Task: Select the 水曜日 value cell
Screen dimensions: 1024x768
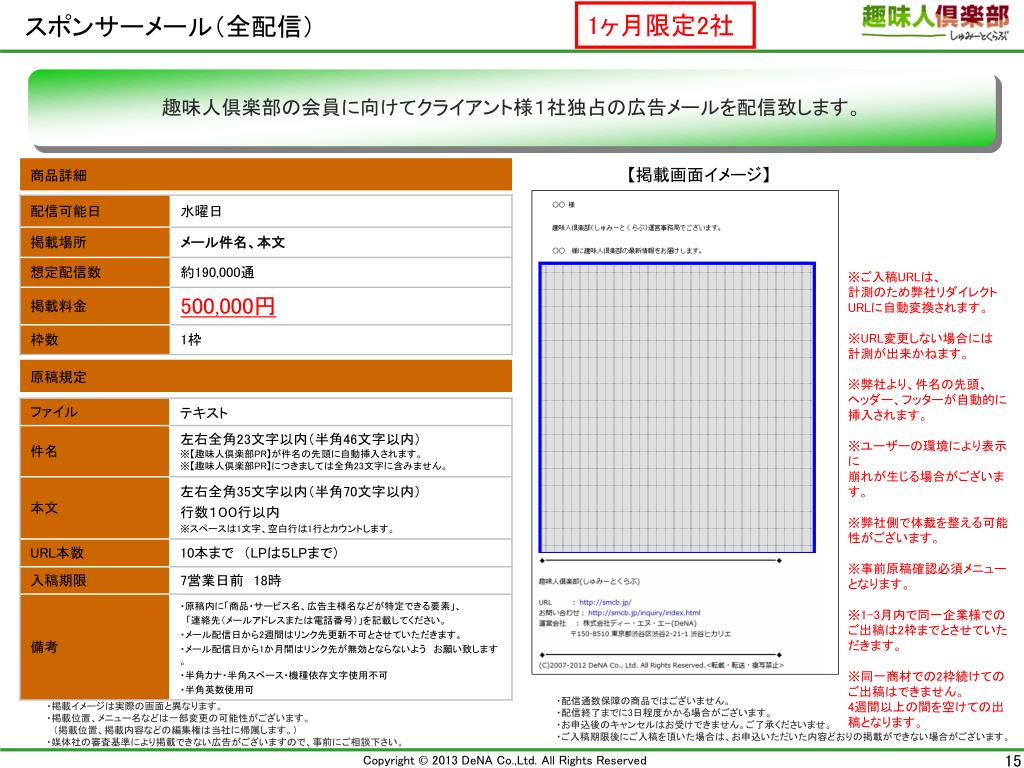Action: (x=340, y=211)
